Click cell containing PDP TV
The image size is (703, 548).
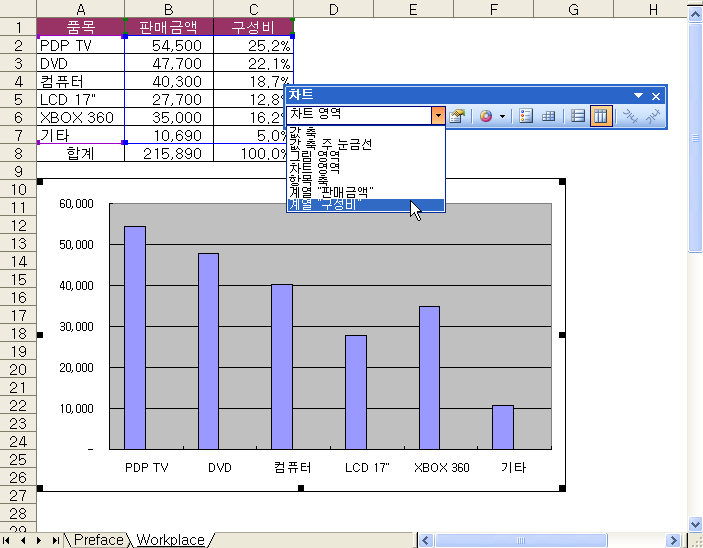[x=81, y=45]
